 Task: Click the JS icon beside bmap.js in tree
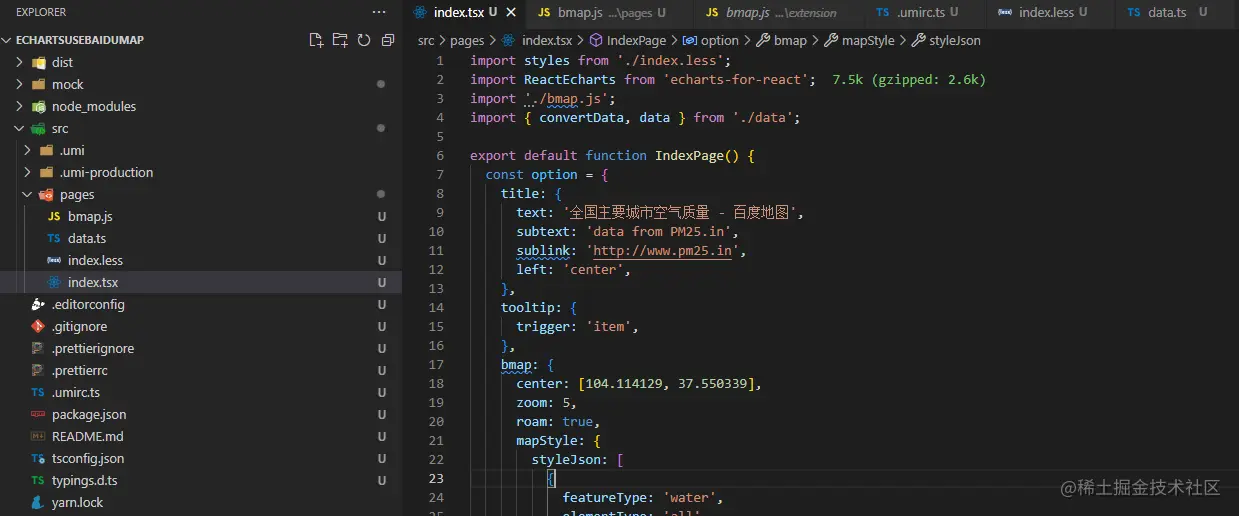tap(54, 216)
